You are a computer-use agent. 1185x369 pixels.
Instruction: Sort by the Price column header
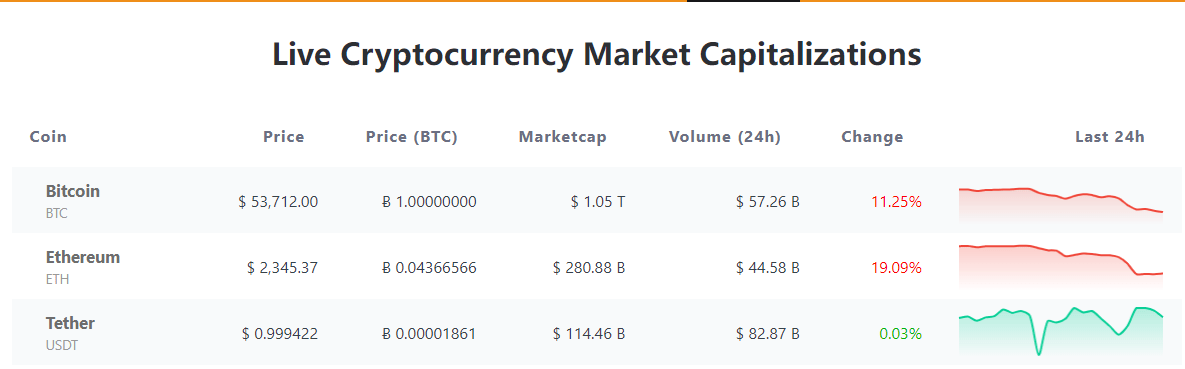coord(283,137)
